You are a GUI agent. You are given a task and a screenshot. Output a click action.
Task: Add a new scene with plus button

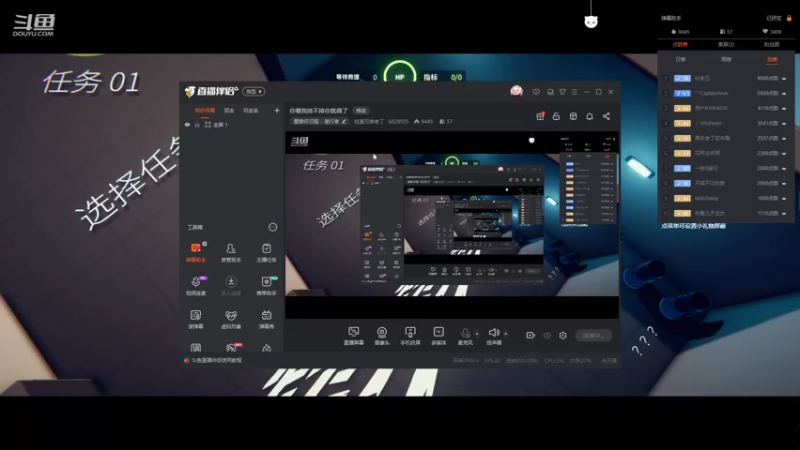click(277, 110)
